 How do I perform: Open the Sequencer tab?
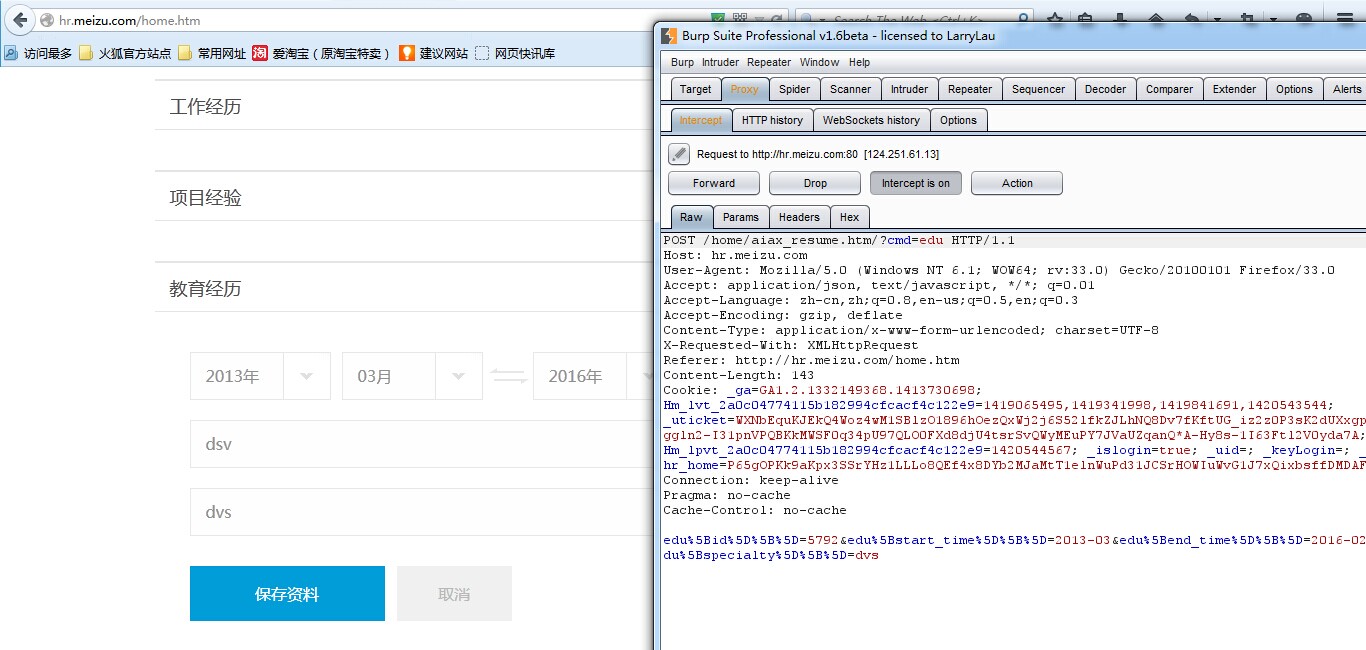pyautogui.click(x=1038, y=89)
